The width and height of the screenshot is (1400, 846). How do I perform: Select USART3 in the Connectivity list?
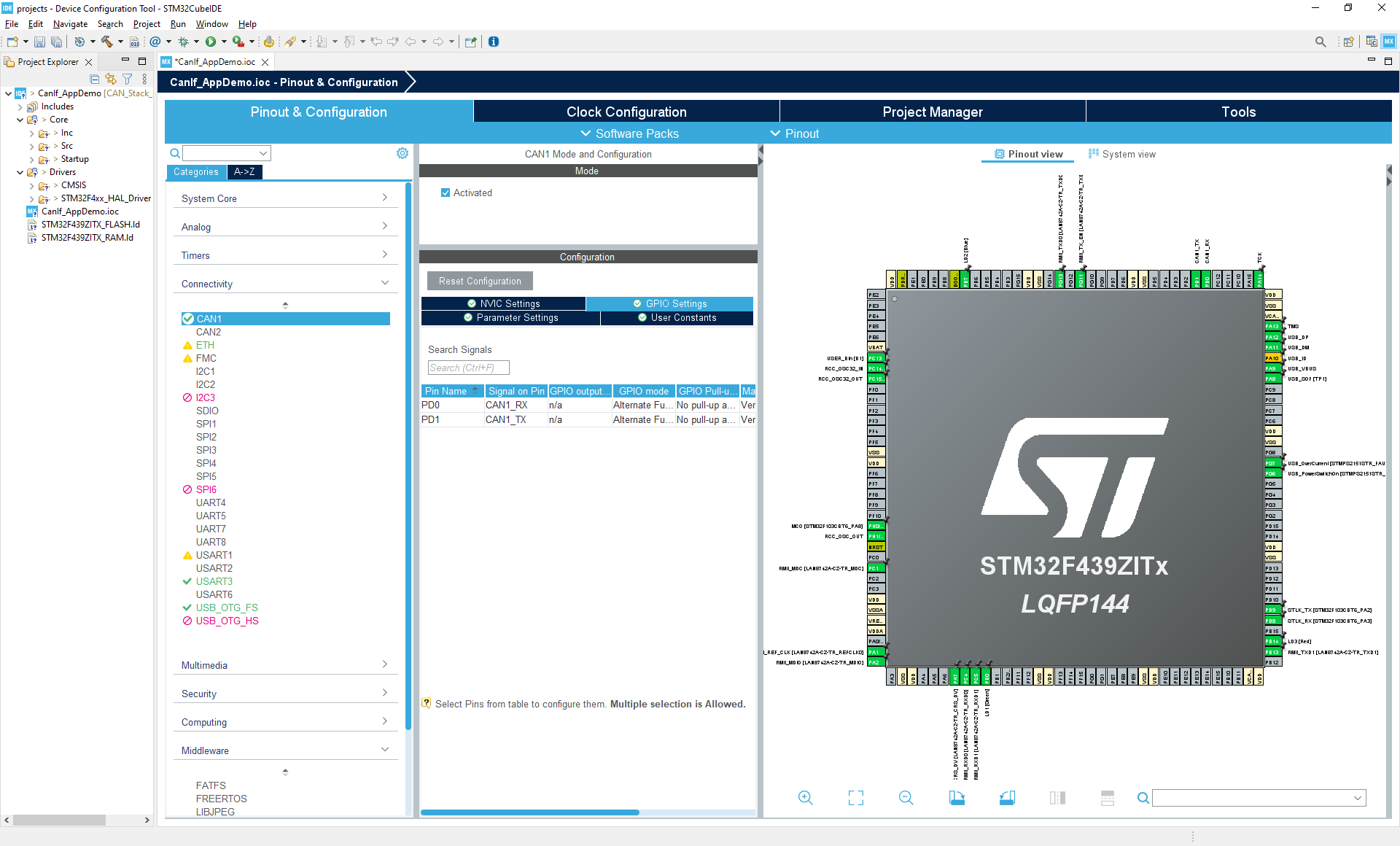tap(214, 581)
